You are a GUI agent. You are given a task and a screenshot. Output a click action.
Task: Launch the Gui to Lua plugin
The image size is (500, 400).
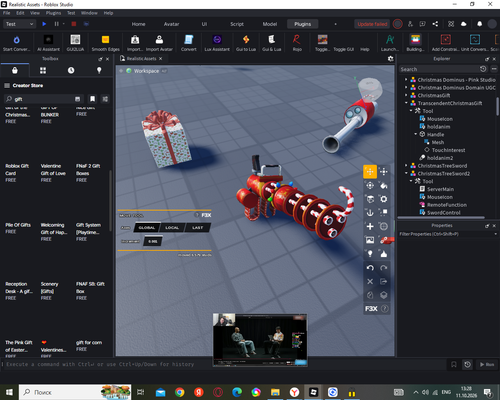pos(246,43)
